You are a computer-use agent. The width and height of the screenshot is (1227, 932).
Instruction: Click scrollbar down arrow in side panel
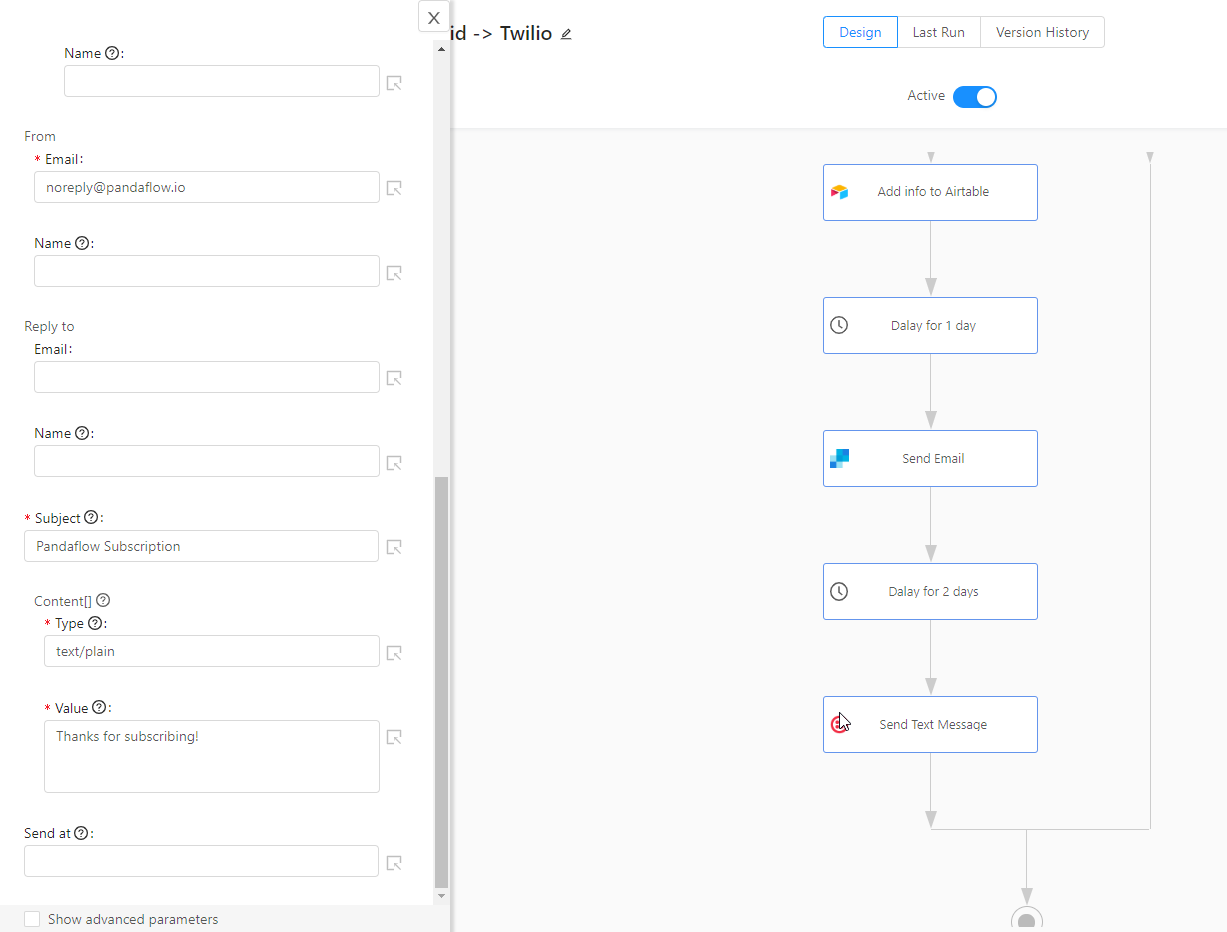click(441, 896)
